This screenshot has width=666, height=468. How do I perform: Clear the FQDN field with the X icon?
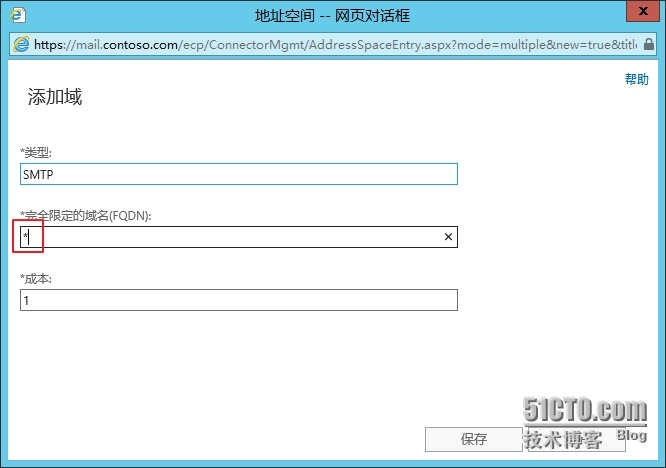[448, 237]
